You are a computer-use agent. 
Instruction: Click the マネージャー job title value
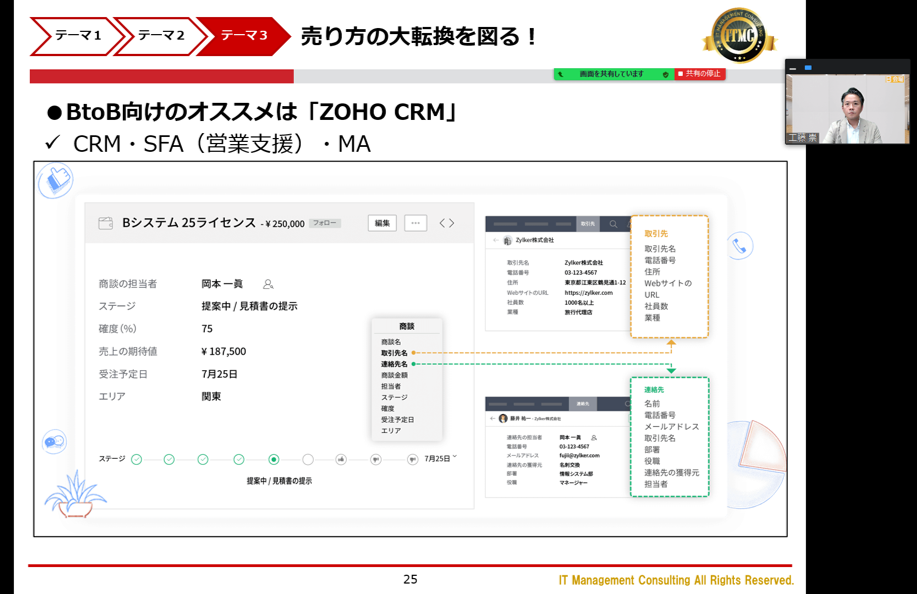point(573,483)
